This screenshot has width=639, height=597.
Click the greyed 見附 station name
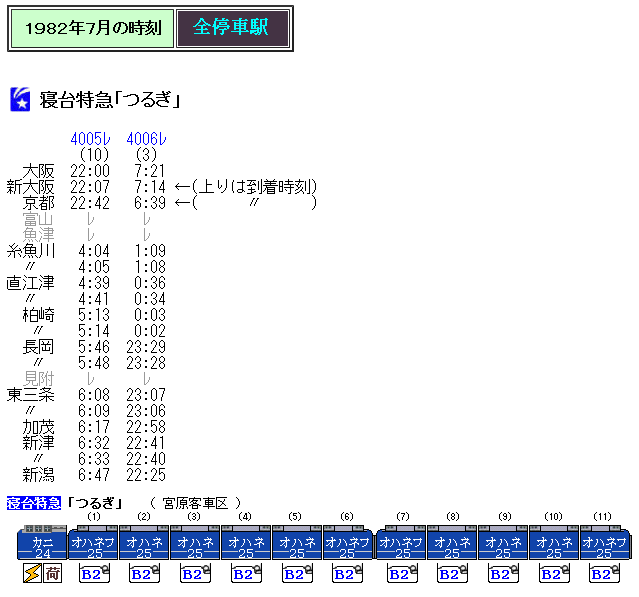tap(38, 379)
